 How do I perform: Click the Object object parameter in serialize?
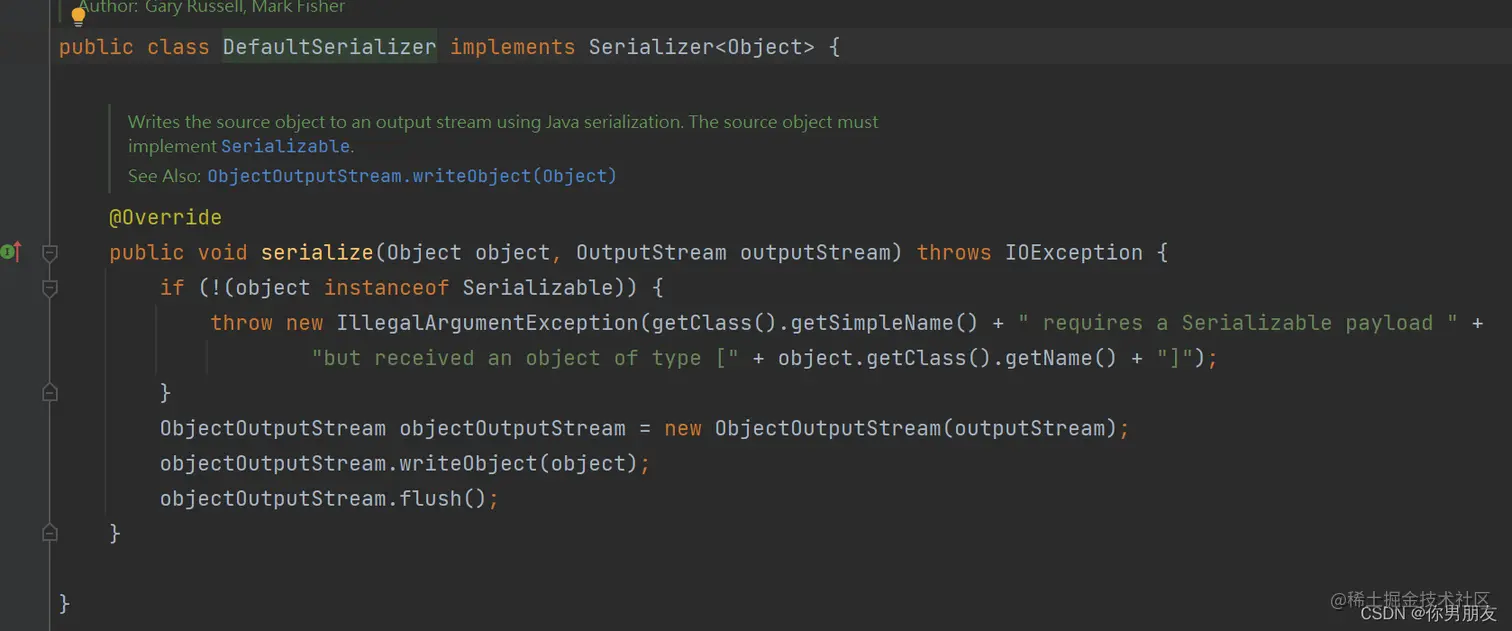pyautogui.click(x=468, y=252)
